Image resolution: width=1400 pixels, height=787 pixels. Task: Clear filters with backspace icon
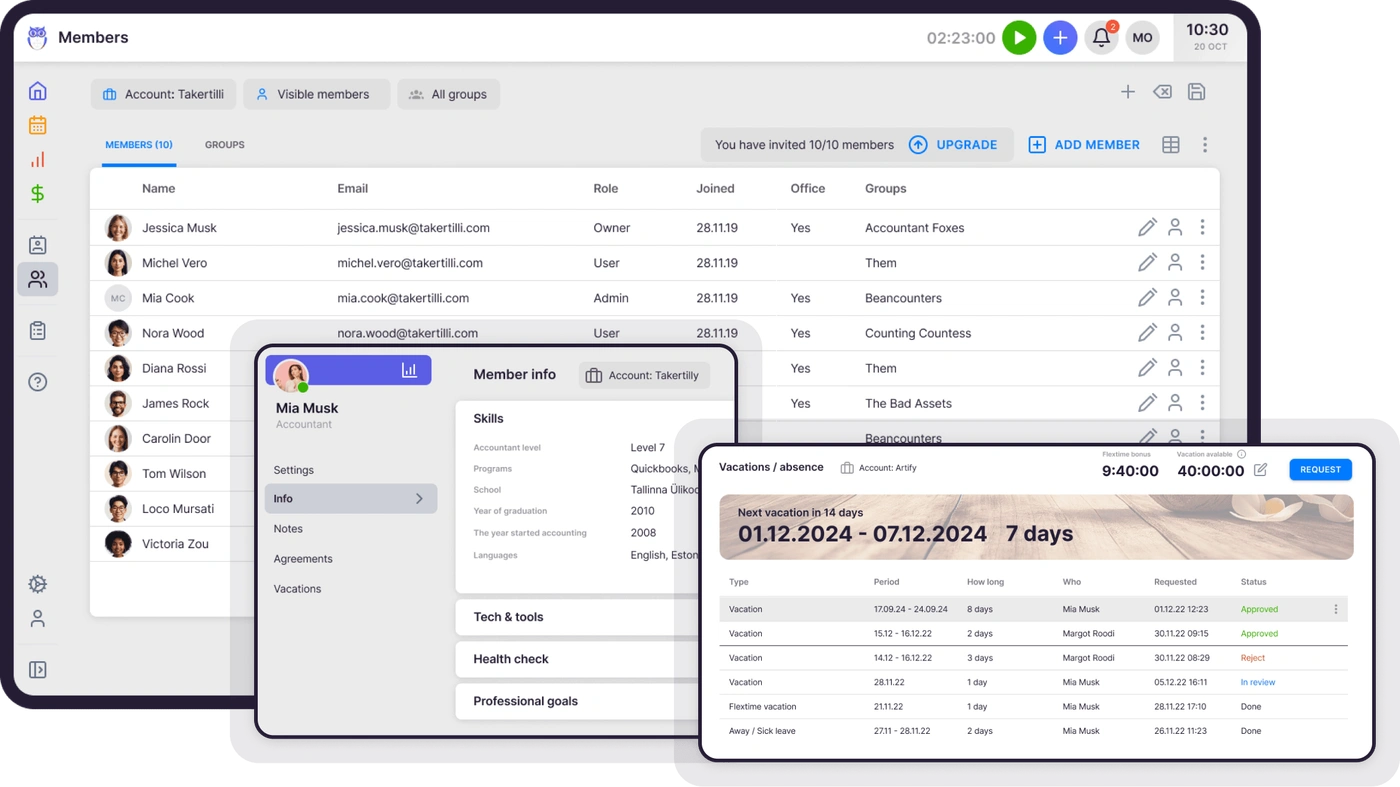(x=1162, y=92)
